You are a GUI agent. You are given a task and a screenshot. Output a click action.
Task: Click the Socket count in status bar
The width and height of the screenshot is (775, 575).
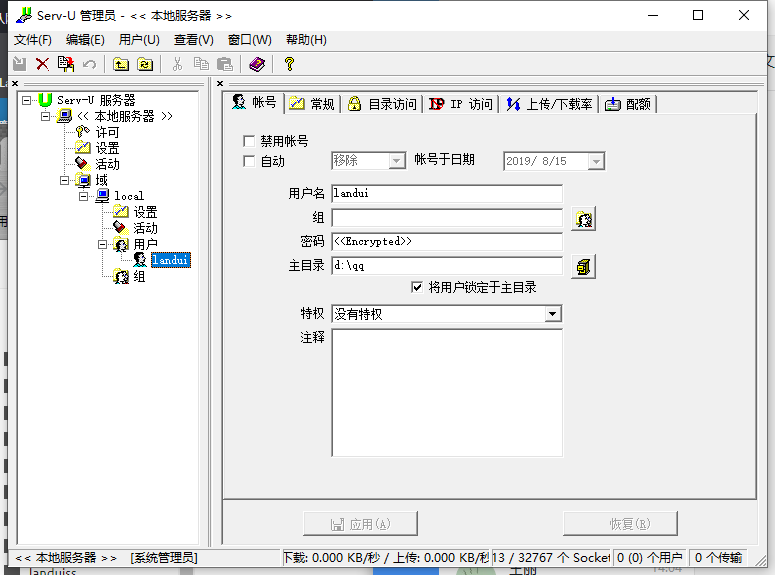tap(551, 558)
